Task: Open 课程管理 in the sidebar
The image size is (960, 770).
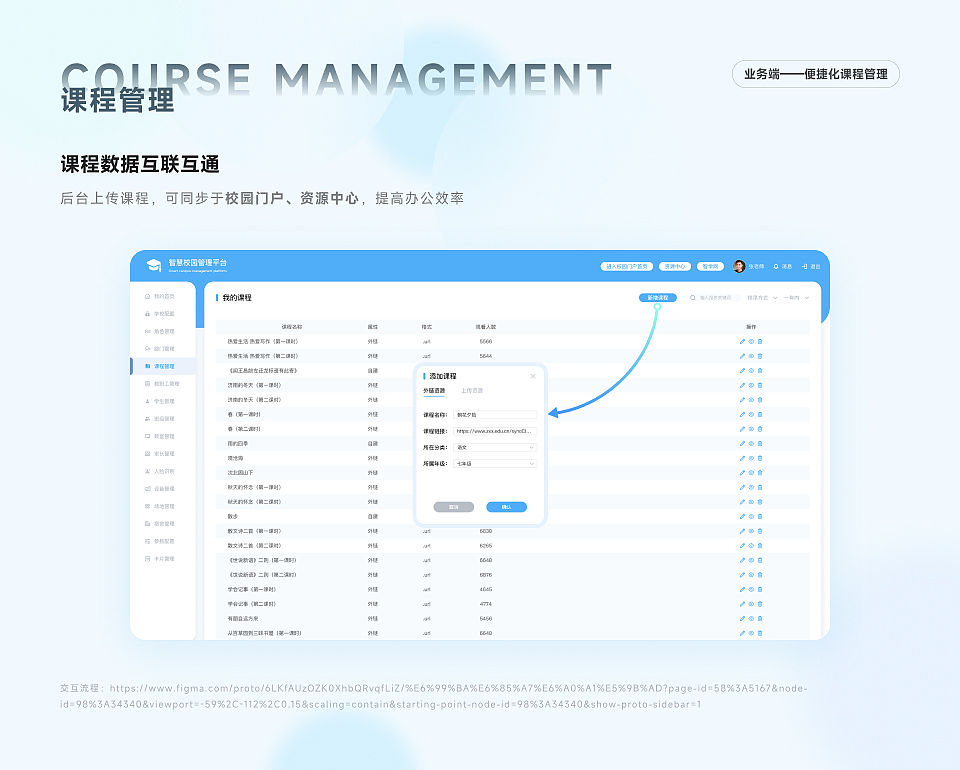Action: (x=163, y=366)
